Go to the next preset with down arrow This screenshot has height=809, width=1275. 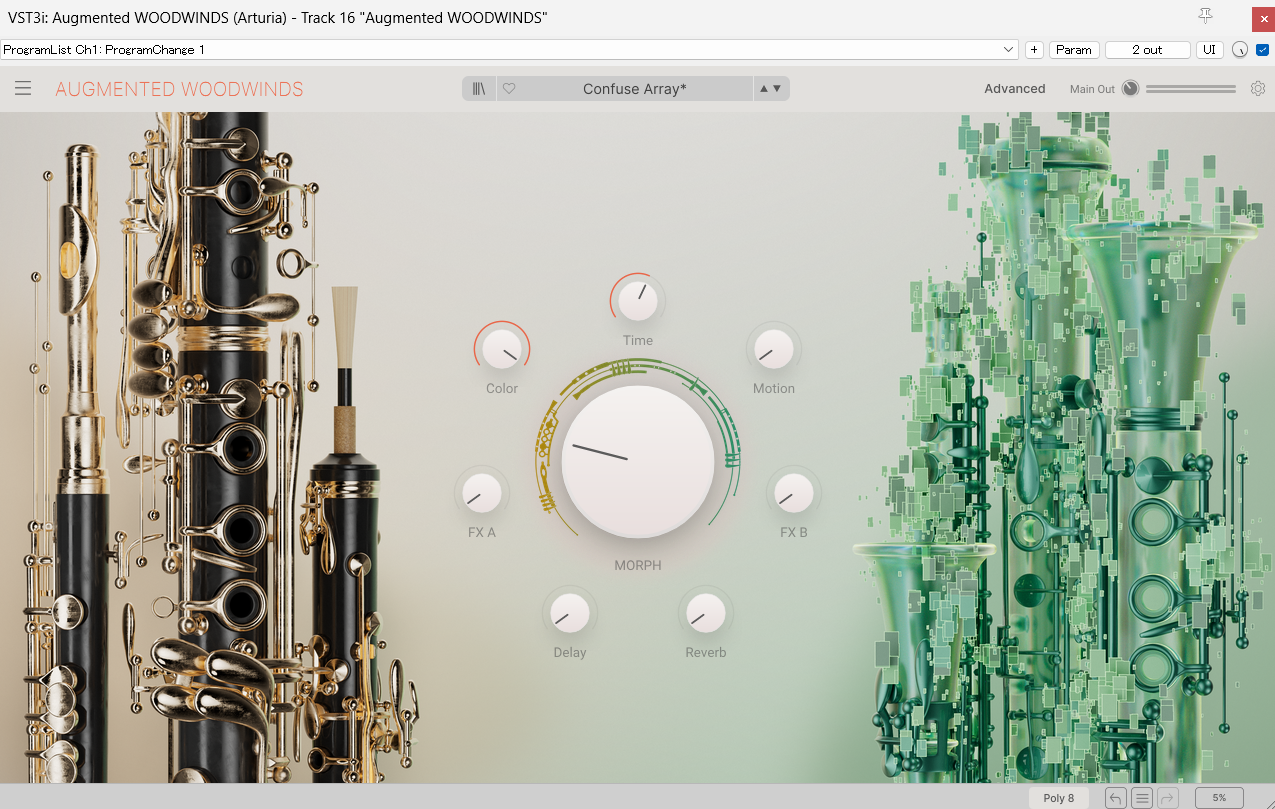777,89
